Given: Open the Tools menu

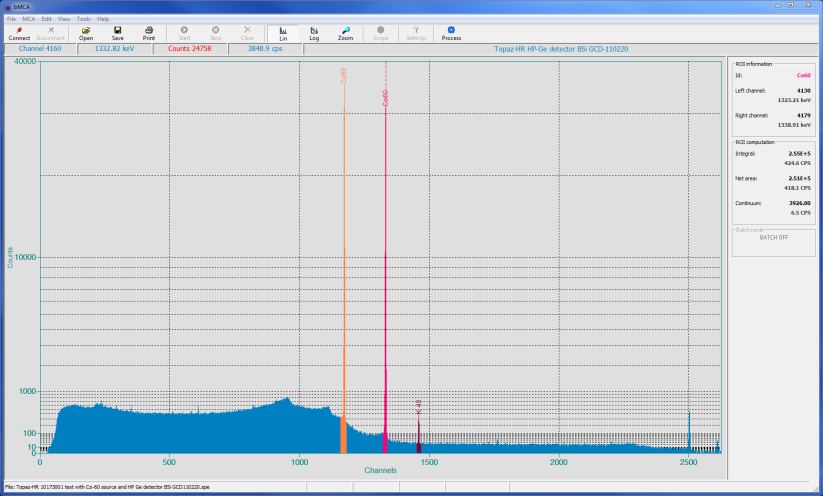Looking at the screenshot, I should tap(83, 19).
